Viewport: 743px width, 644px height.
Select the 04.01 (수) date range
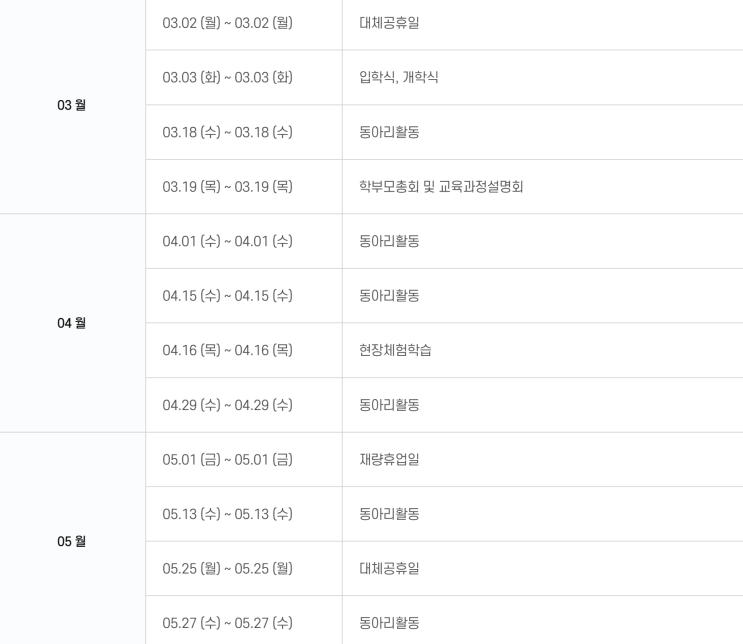click(x=227, y=241)
